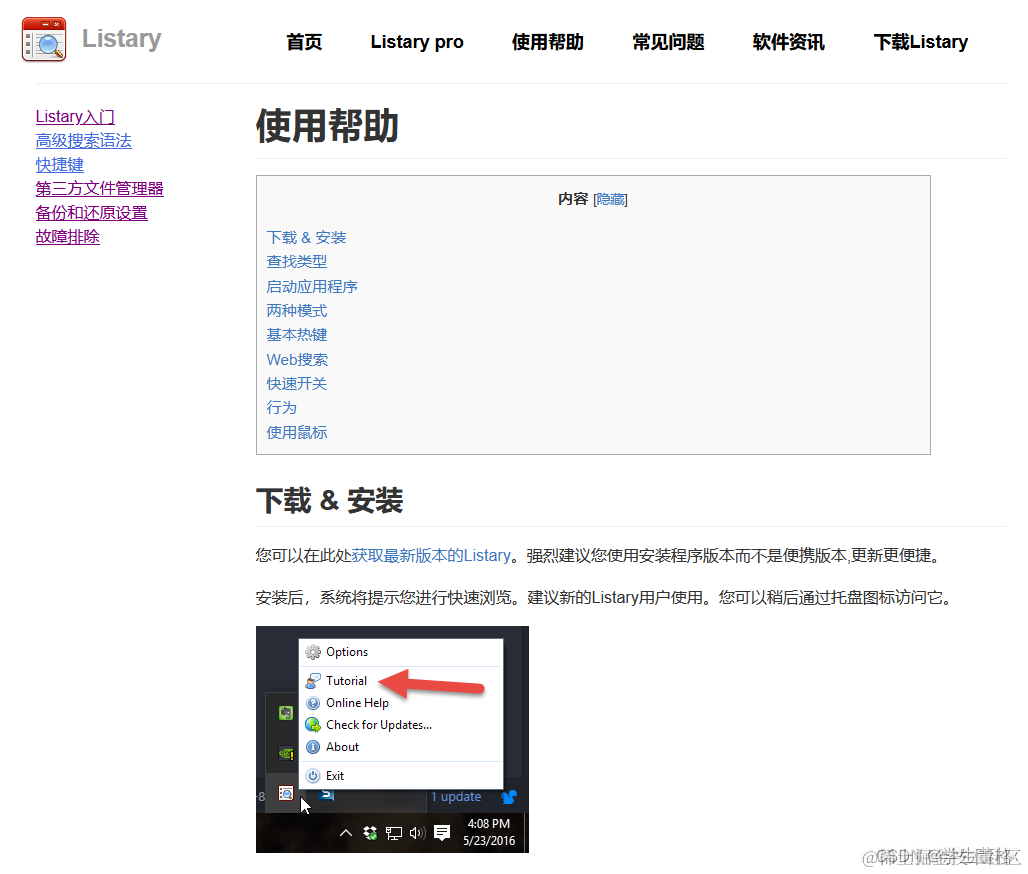Click the speaker volume icon
Image resolution: width=1028 pixels, height=874 pixels.
tap(416, 832)
